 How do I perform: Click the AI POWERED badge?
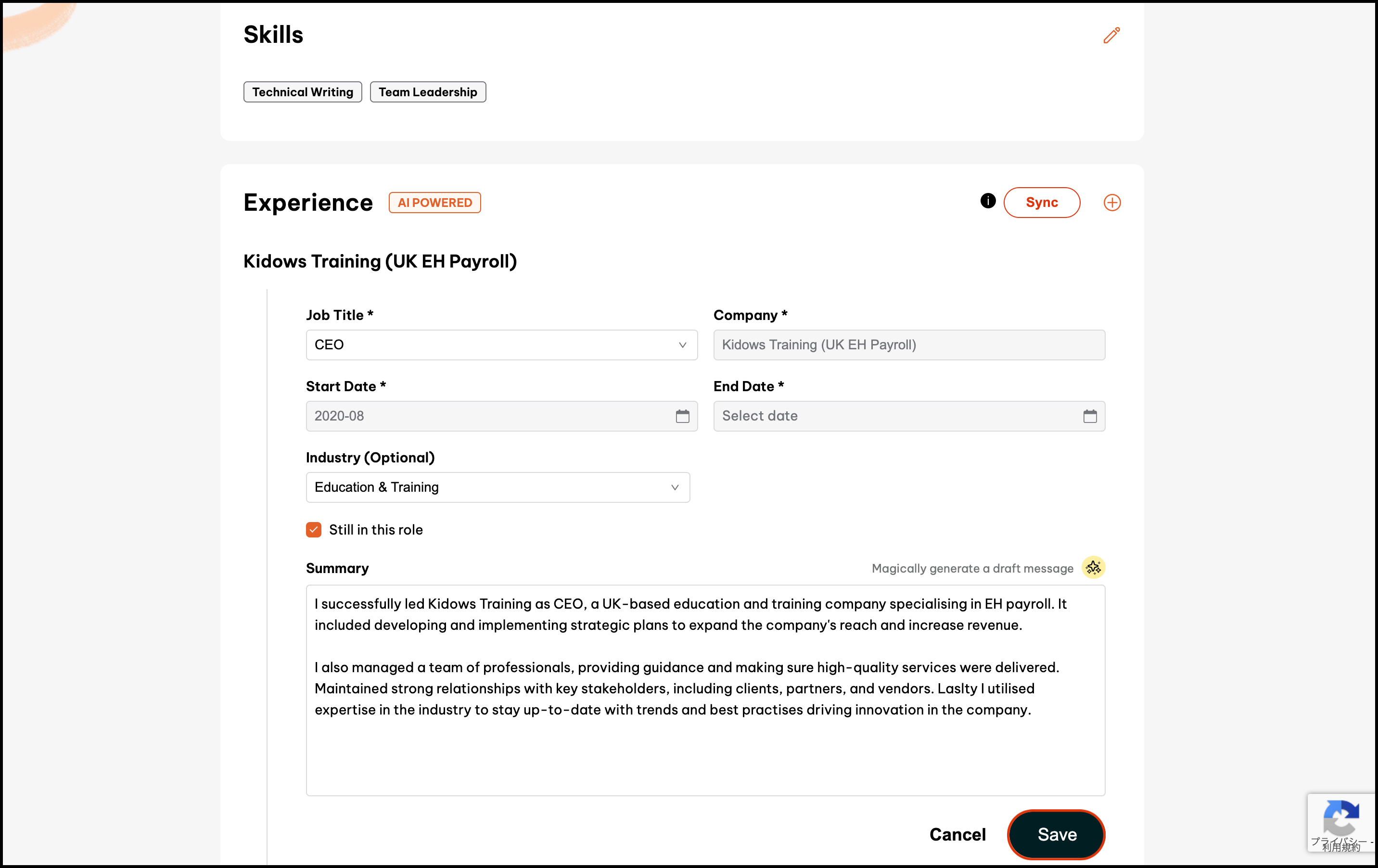434,203
